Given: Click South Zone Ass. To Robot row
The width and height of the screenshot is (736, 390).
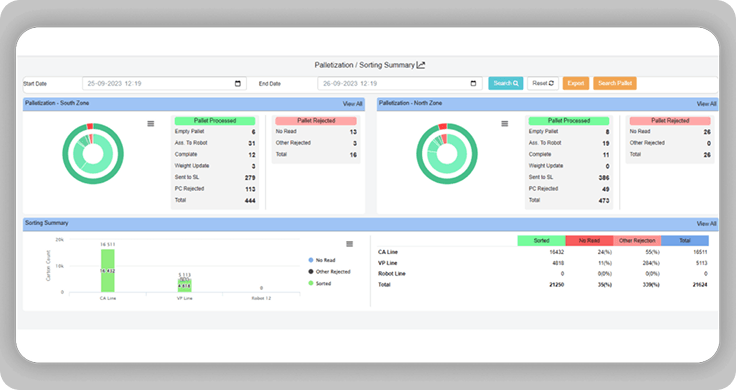Looking at the screenshot, I should coord(215,143).
